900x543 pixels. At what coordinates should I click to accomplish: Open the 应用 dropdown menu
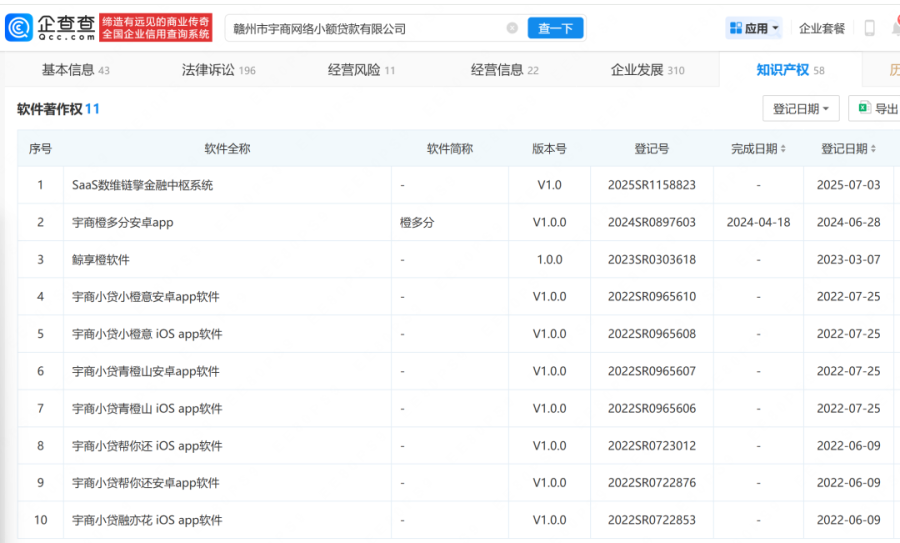coord(754,28)
